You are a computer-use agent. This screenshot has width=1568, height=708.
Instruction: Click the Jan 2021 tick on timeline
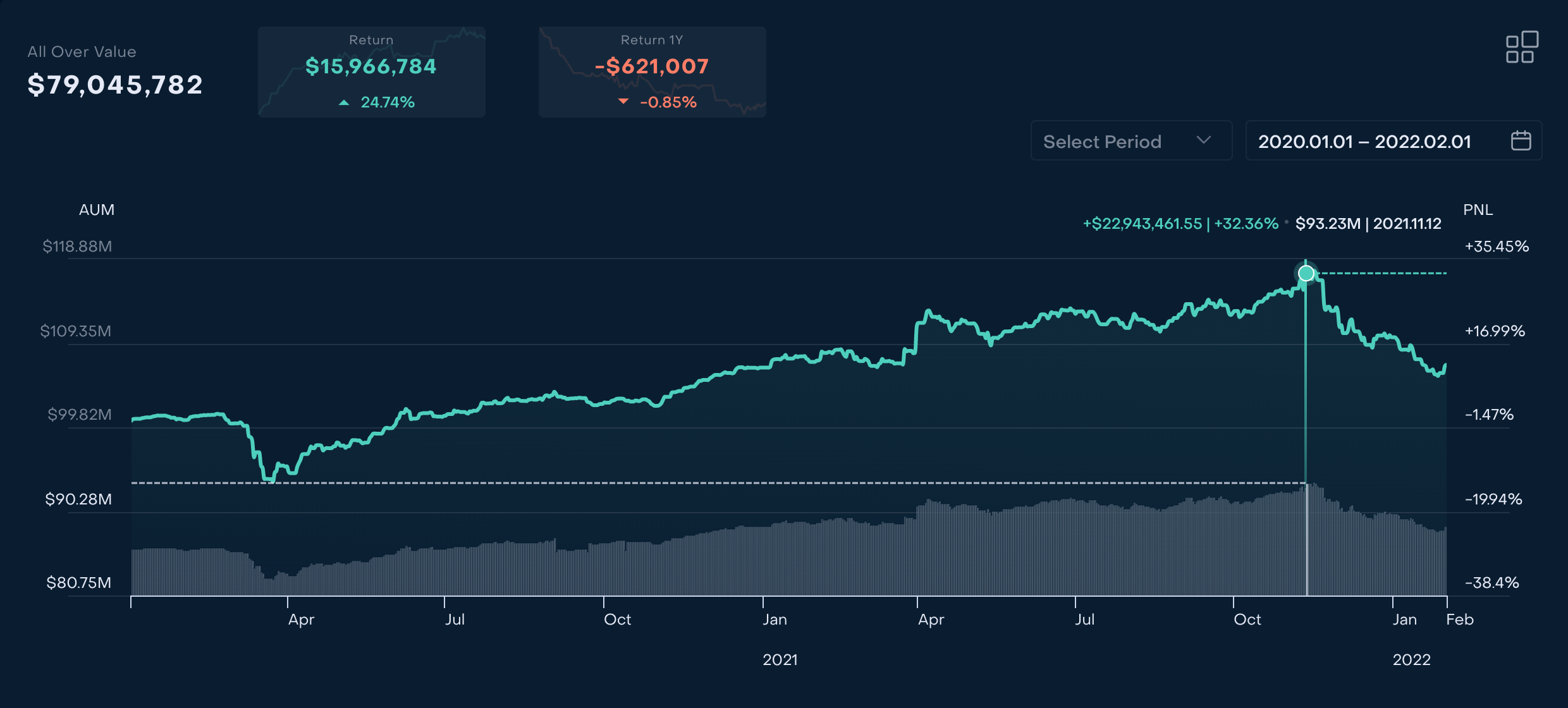(x=775, y=619)
